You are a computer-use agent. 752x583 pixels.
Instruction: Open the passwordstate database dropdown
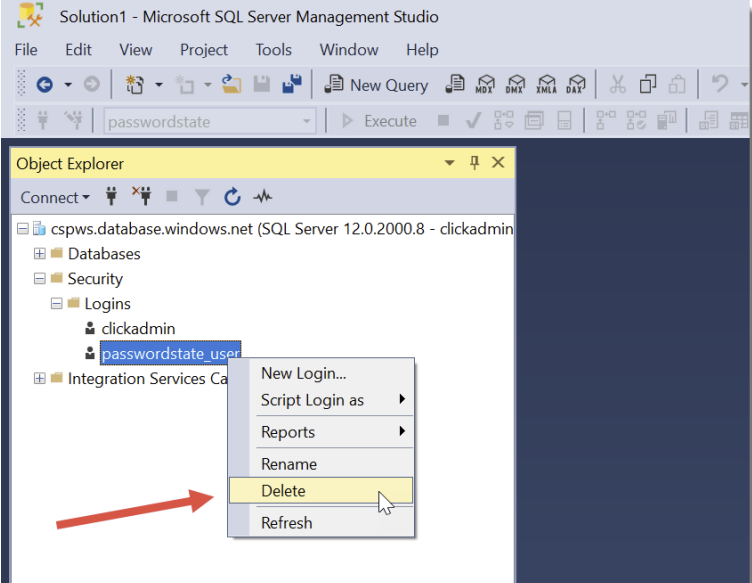click(x=210, y=121)
